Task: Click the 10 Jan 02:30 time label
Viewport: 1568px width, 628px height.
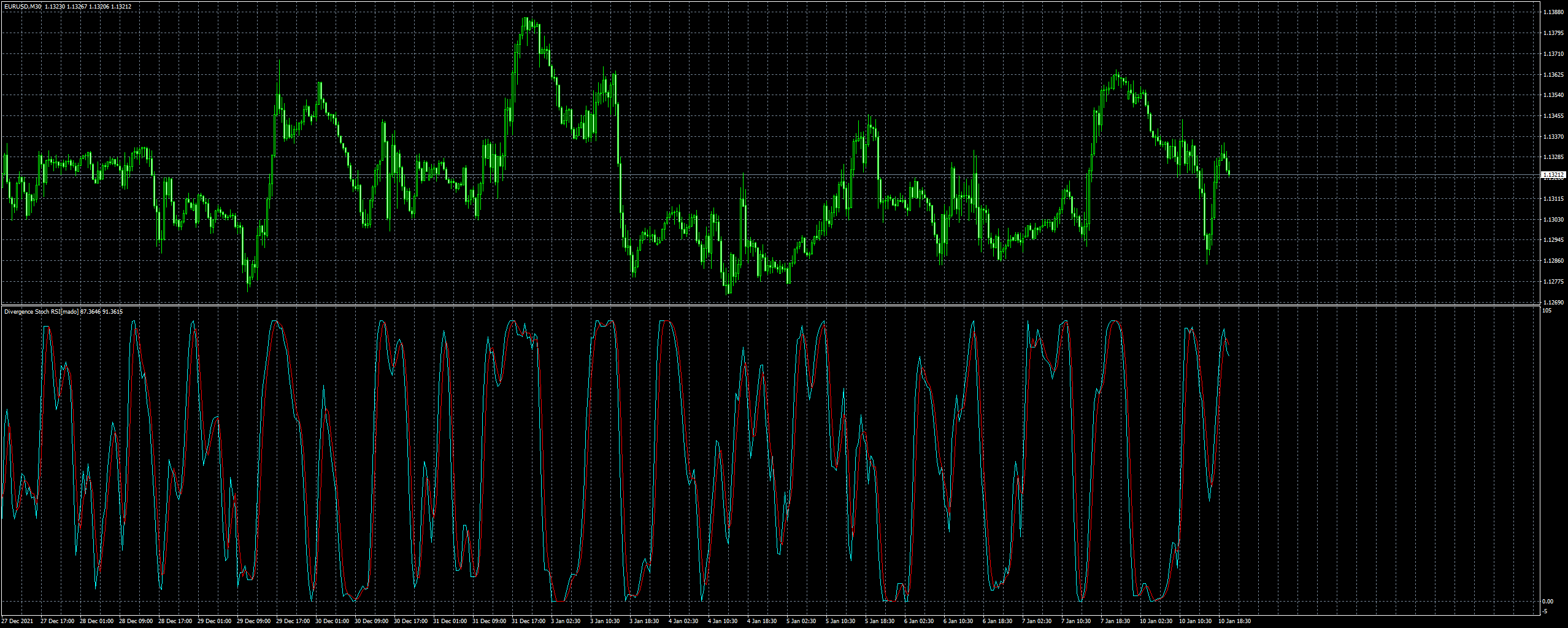Action: pos(1156,621)
